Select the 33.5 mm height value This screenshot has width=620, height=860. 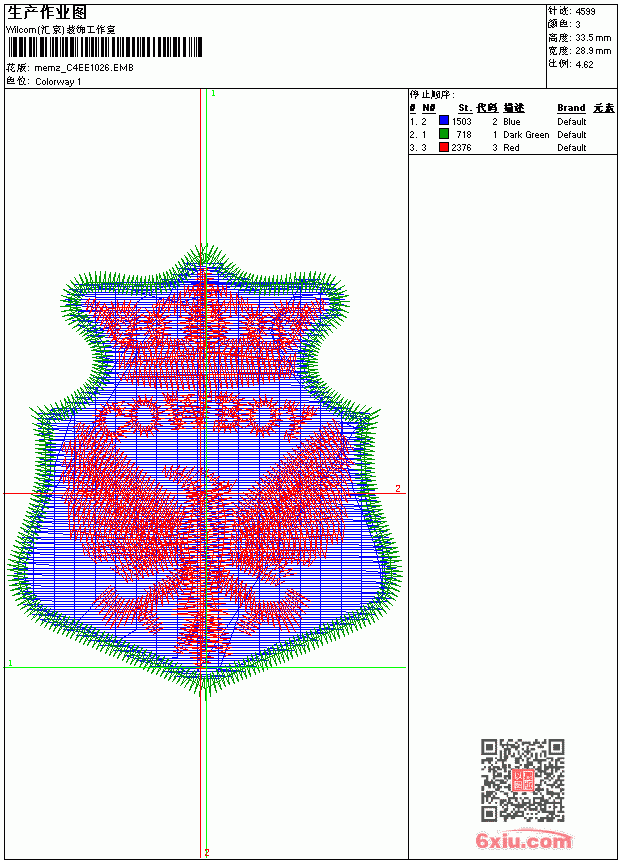pos(593,37)
